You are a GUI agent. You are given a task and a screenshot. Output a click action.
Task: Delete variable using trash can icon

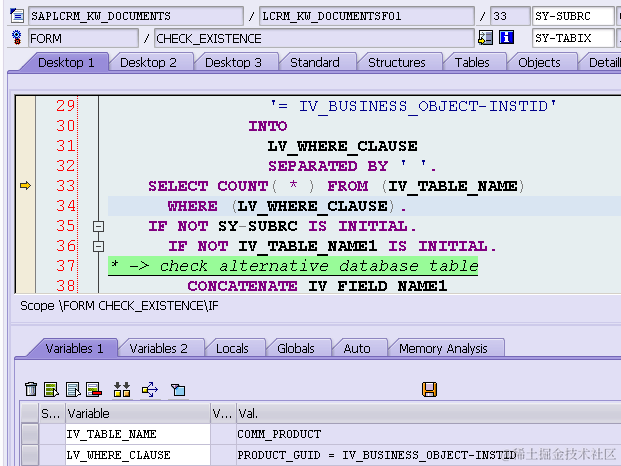click(30, 389)
